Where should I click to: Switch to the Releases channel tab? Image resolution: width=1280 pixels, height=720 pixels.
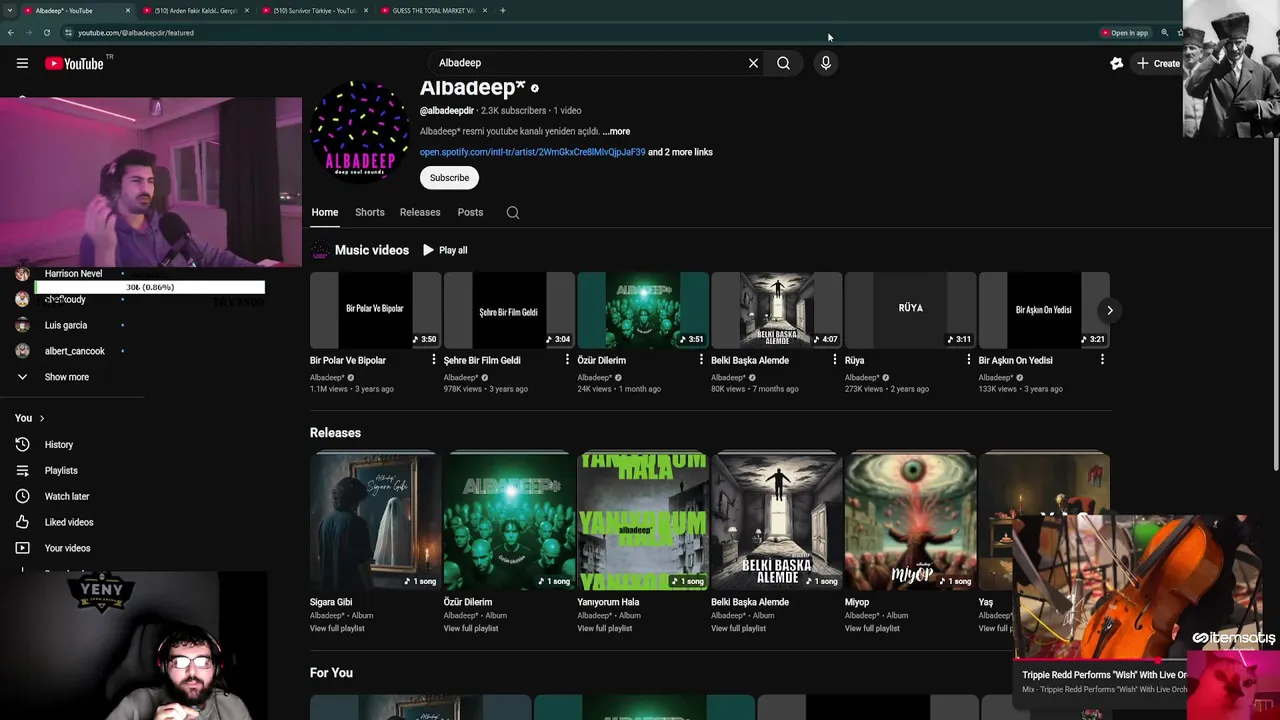[x=420, y=212]
